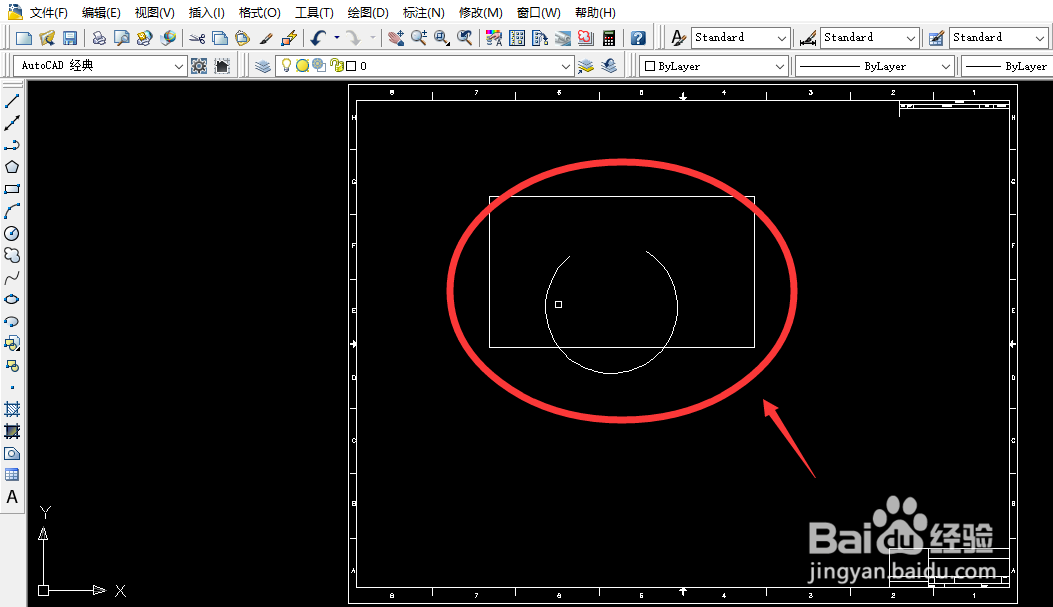Select the Construction Line tool
Screen dimensions: 1053x607
point(12,123)
